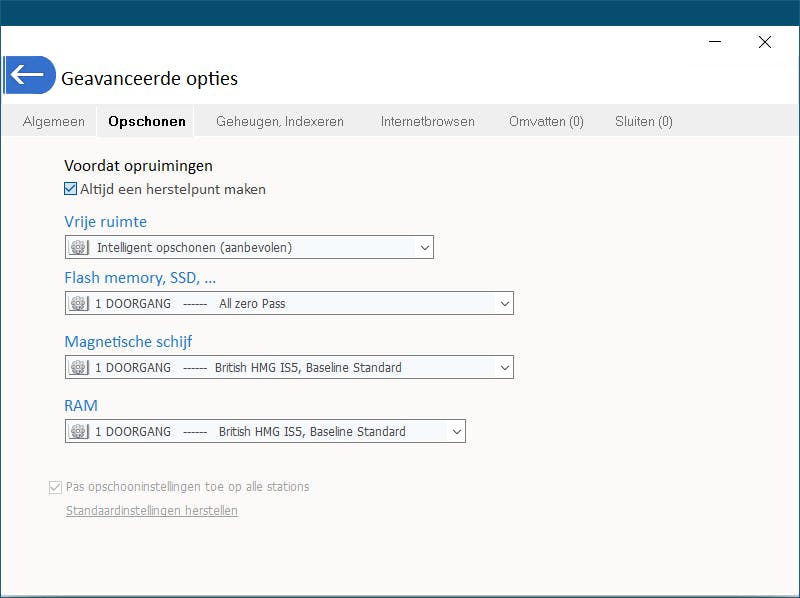Screen dimensions: 800x598
Task: Minimize the Geavanceerde opties window
Action: [715, 42]
